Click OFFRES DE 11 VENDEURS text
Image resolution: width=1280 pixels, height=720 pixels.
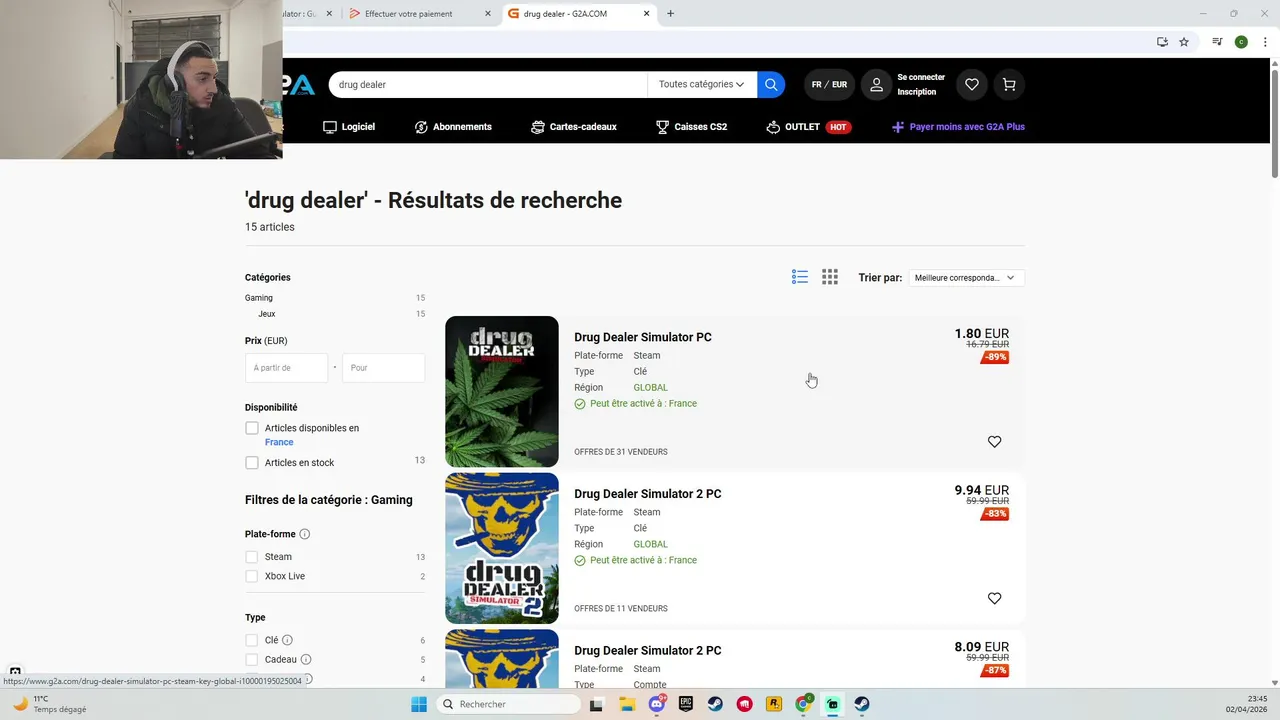pos(621,609)
